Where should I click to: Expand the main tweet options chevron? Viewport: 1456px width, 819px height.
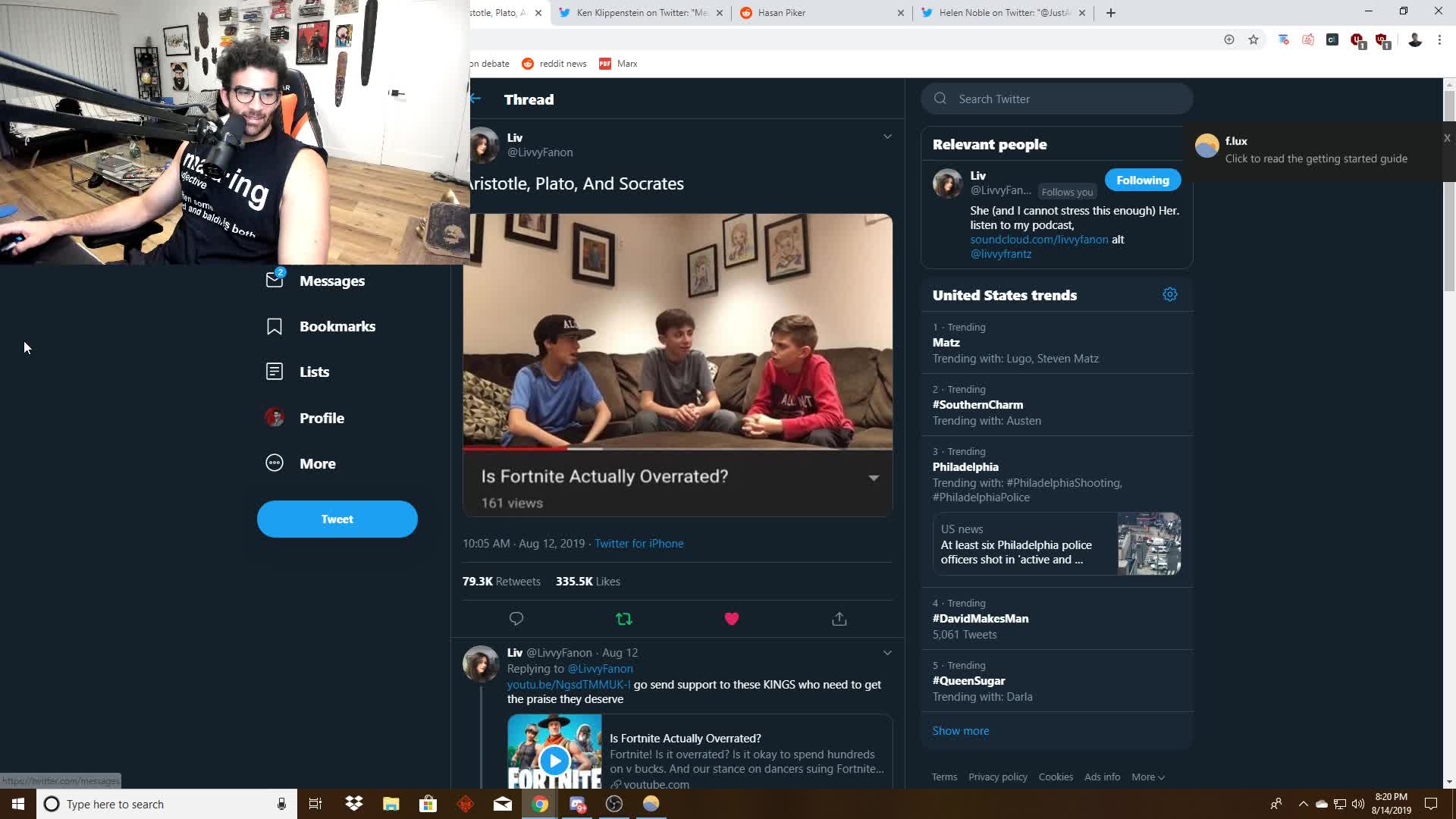[887, 136]
